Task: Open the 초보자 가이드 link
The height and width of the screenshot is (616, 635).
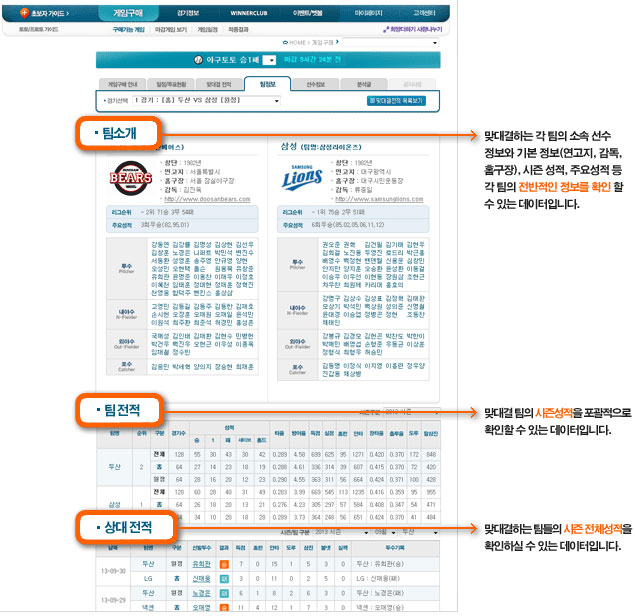Action: 50,13
